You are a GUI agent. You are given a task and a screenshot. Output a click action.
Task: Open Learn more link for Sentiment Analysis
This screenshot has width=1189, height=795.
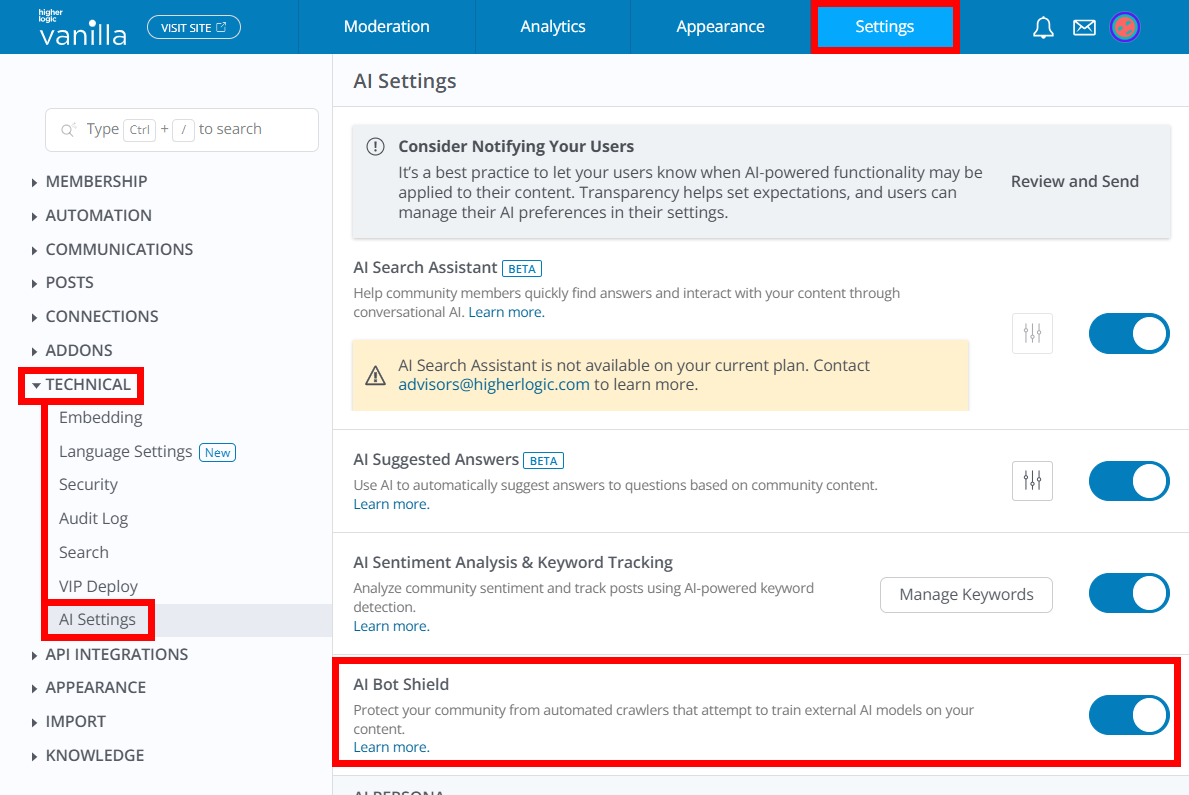coord(391,626)
